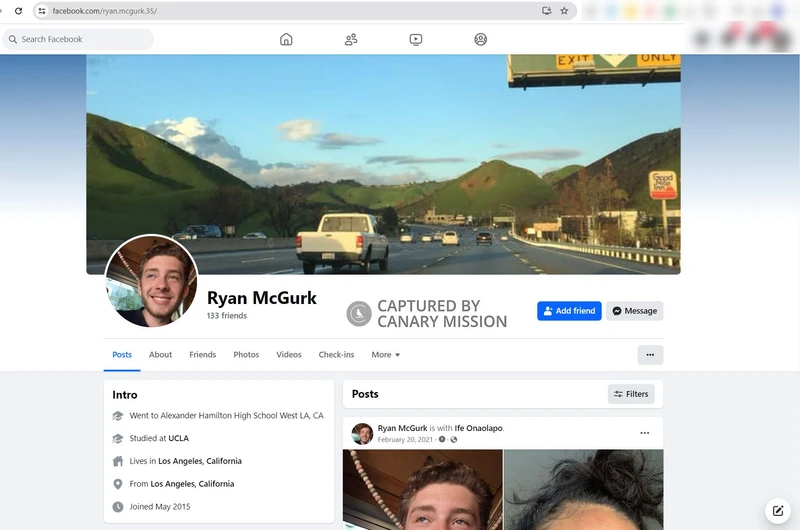Open the Ife Onaolapo tagged link
The image size is (800, 530).
point(479,428)
